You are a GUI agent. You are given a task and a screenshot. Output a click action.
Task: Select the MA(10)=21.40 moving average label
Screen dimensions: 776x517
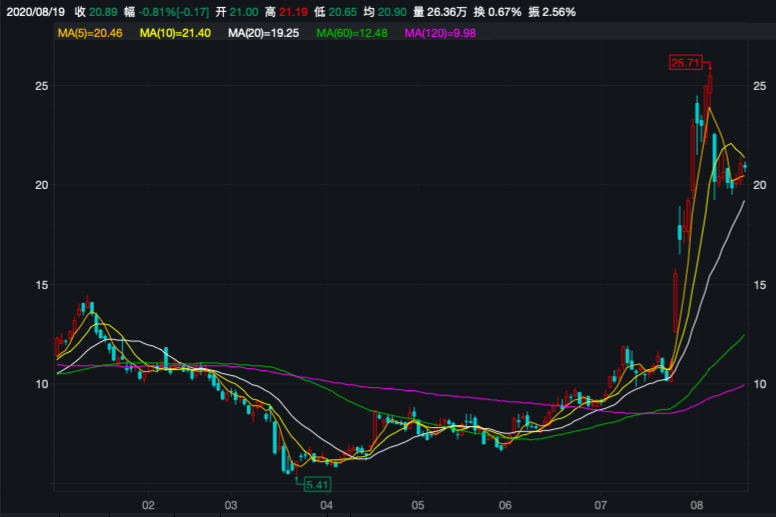(x=176, y=34)
